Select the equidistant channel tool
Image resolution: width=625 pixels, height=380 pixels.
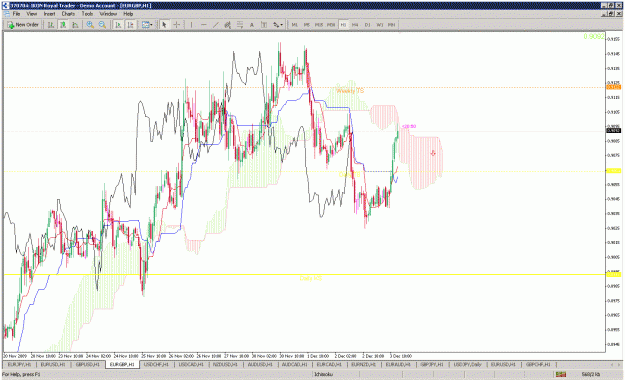(228, 25)
